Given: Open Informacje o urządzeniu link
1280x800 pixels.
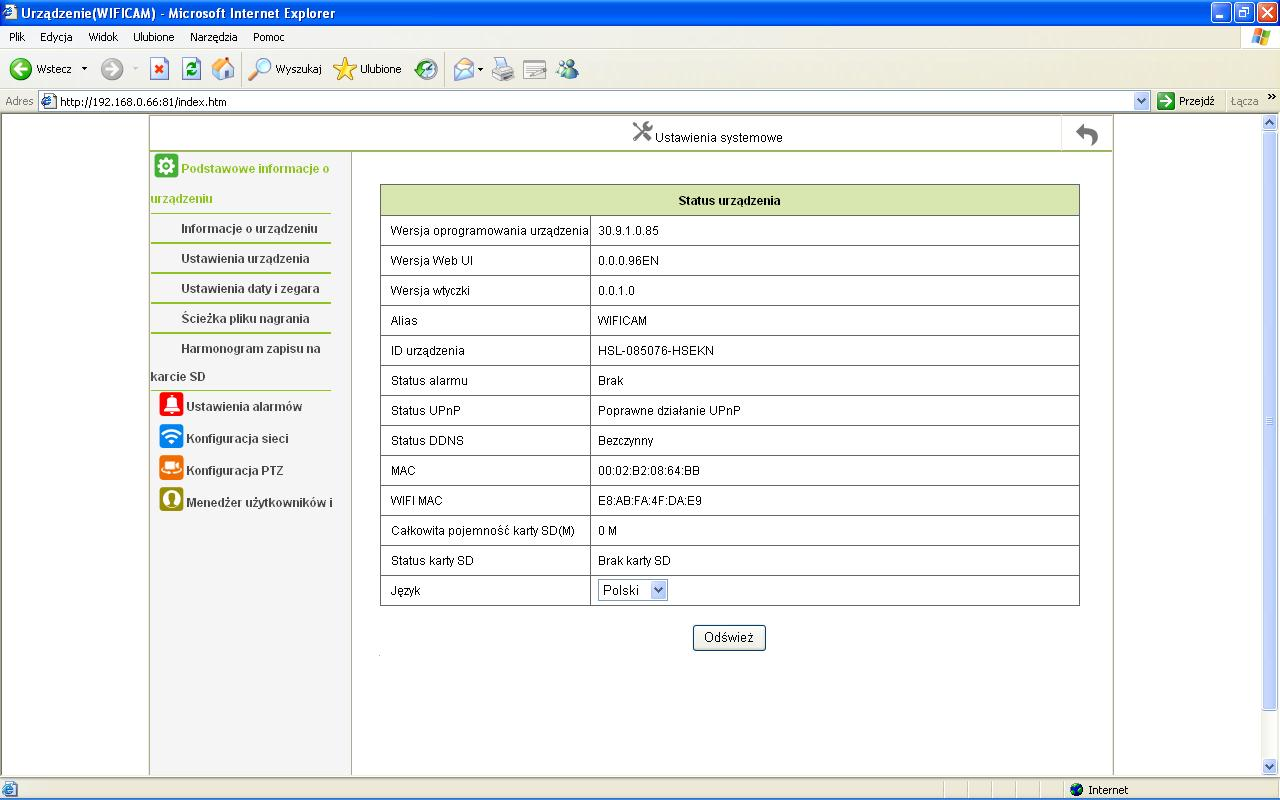Looking at the screenshot, I should [249, 229].
